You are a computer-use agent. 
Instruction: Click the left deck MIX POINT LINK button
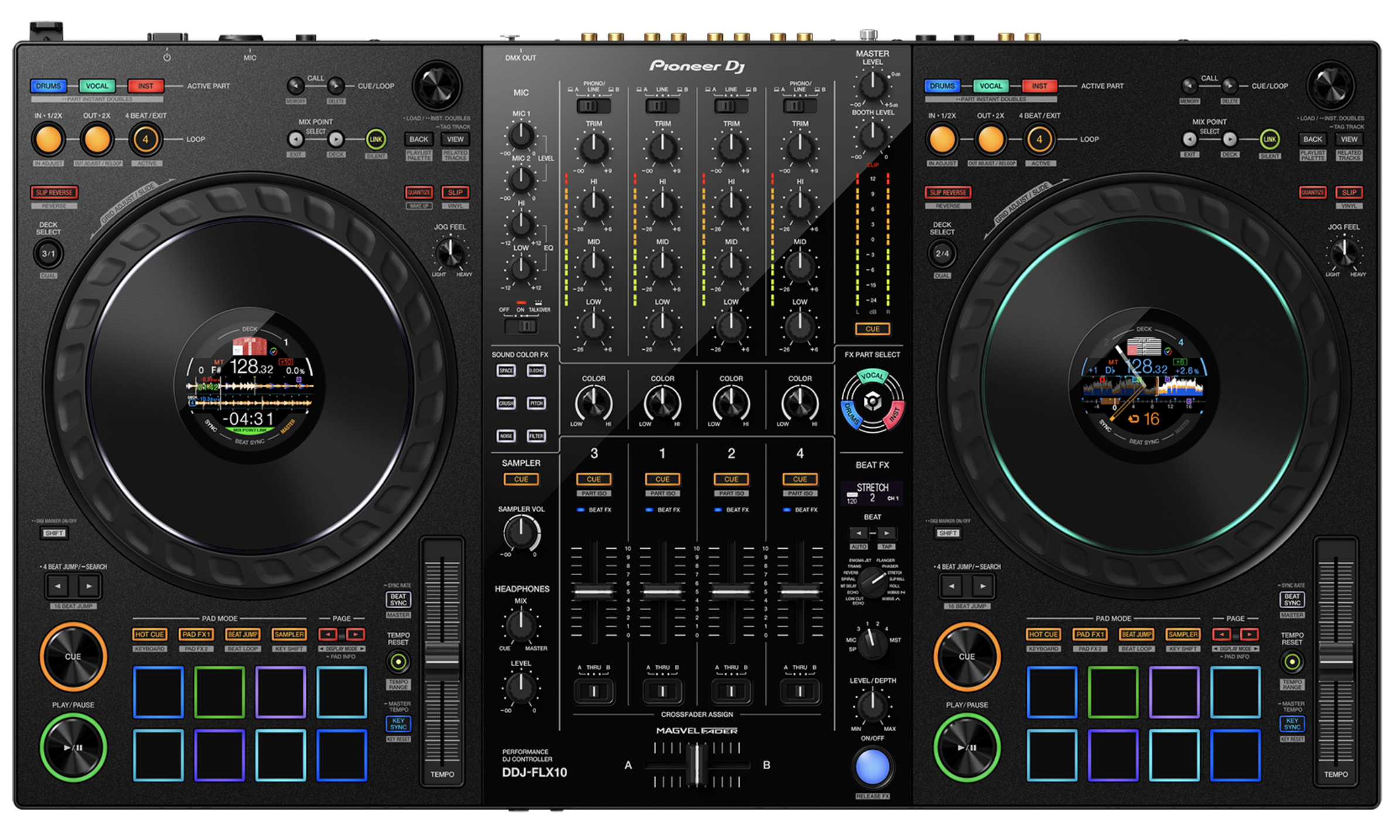(376, 139)
